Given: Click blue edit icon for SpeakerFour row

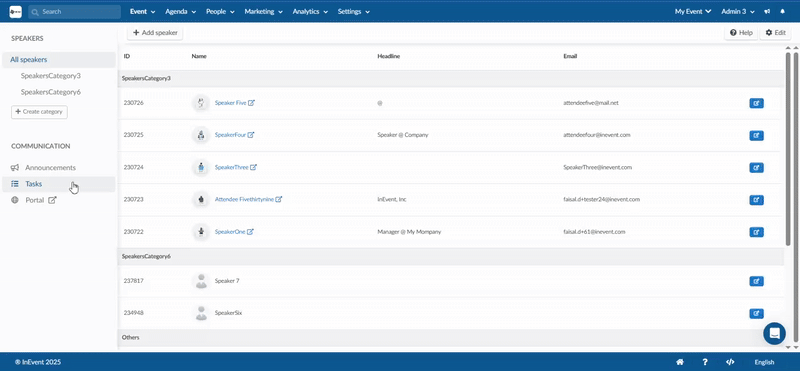Looking at the screenshot, I should (756, 135).
